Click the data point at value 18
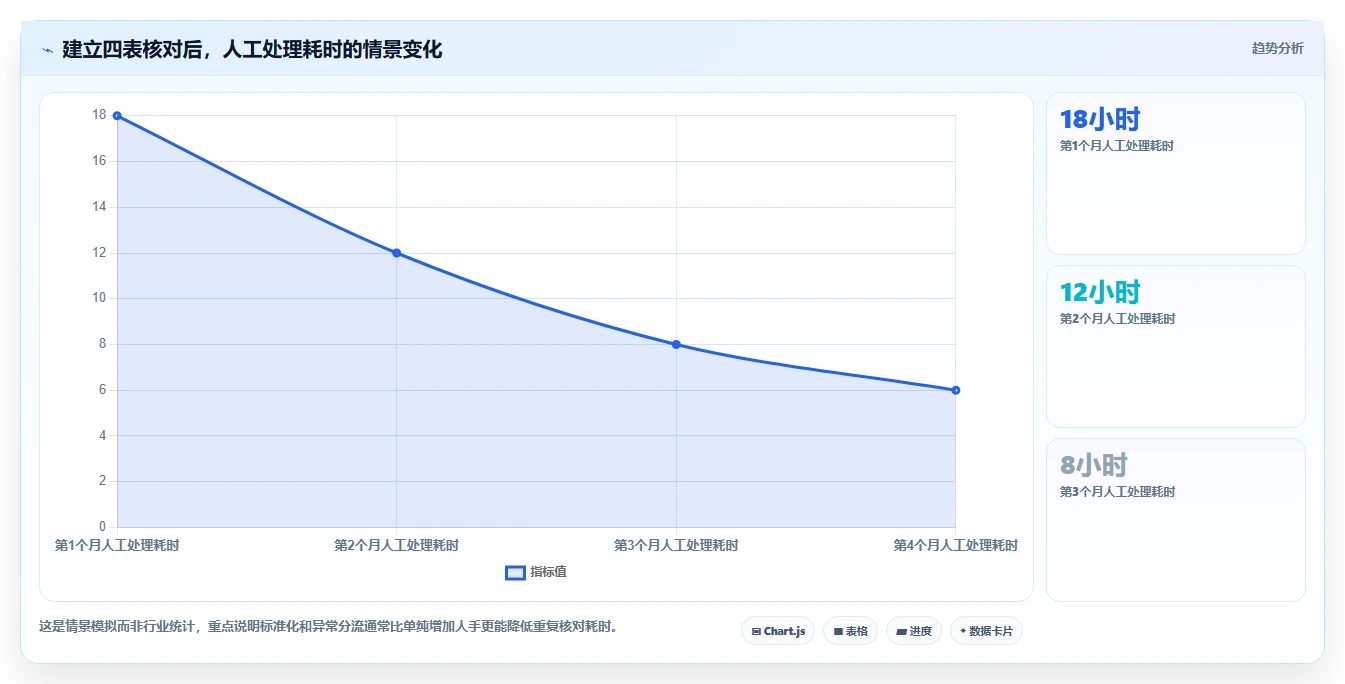 point(117,116)
